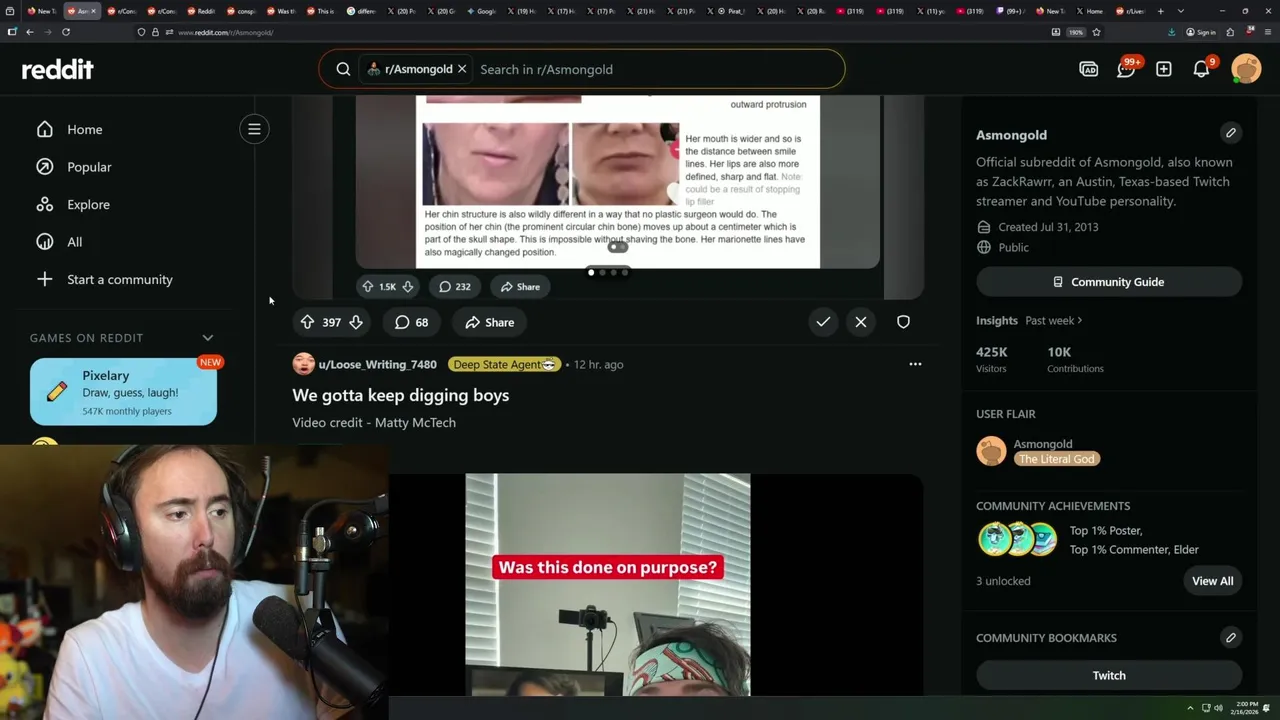Image resolution: width=1280 pixels, height=720 pixels.
Task: Click browser back arrow
Action: click(30, 32)
